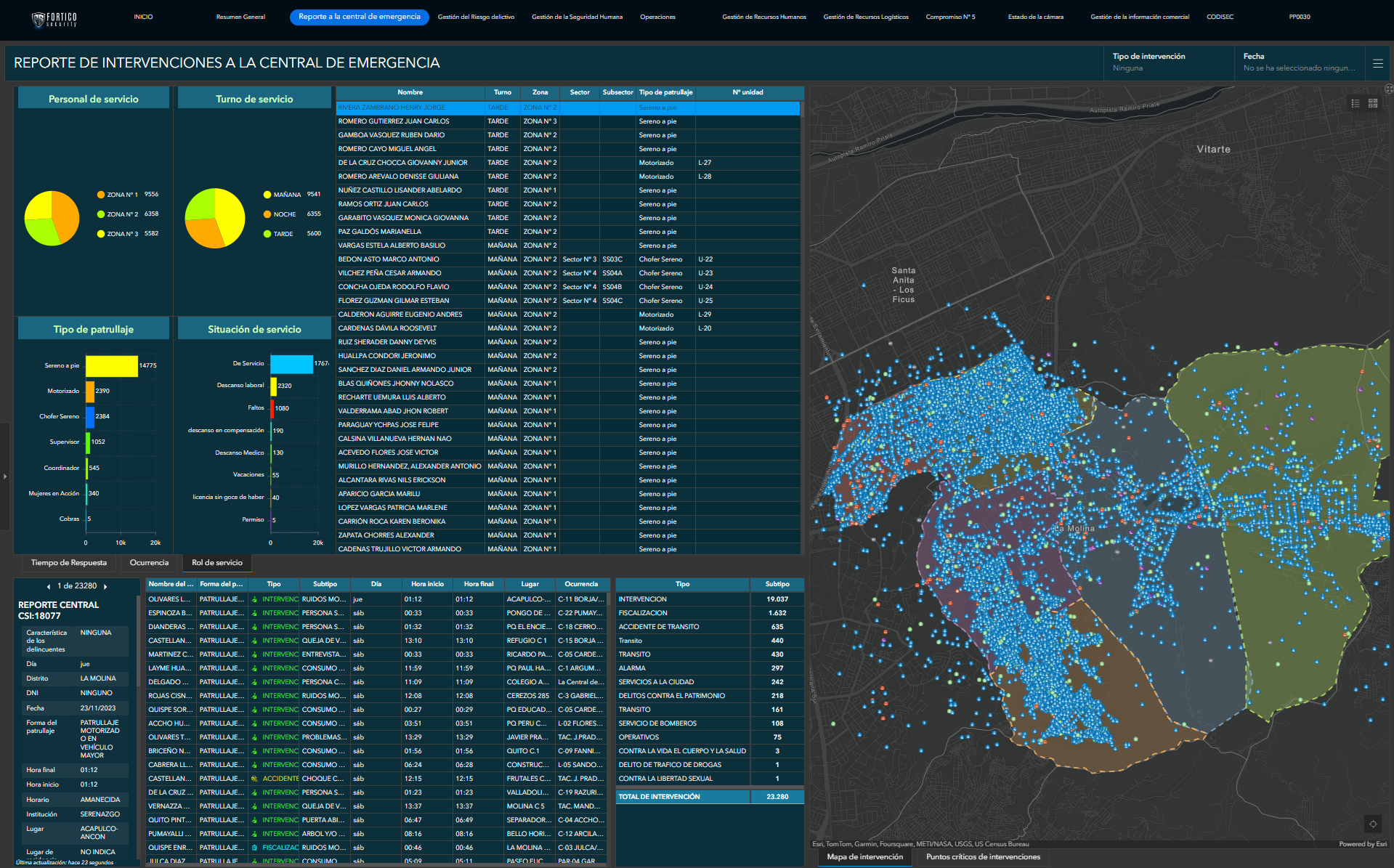Open the Fecha date filter selector

click(1298, 62)
